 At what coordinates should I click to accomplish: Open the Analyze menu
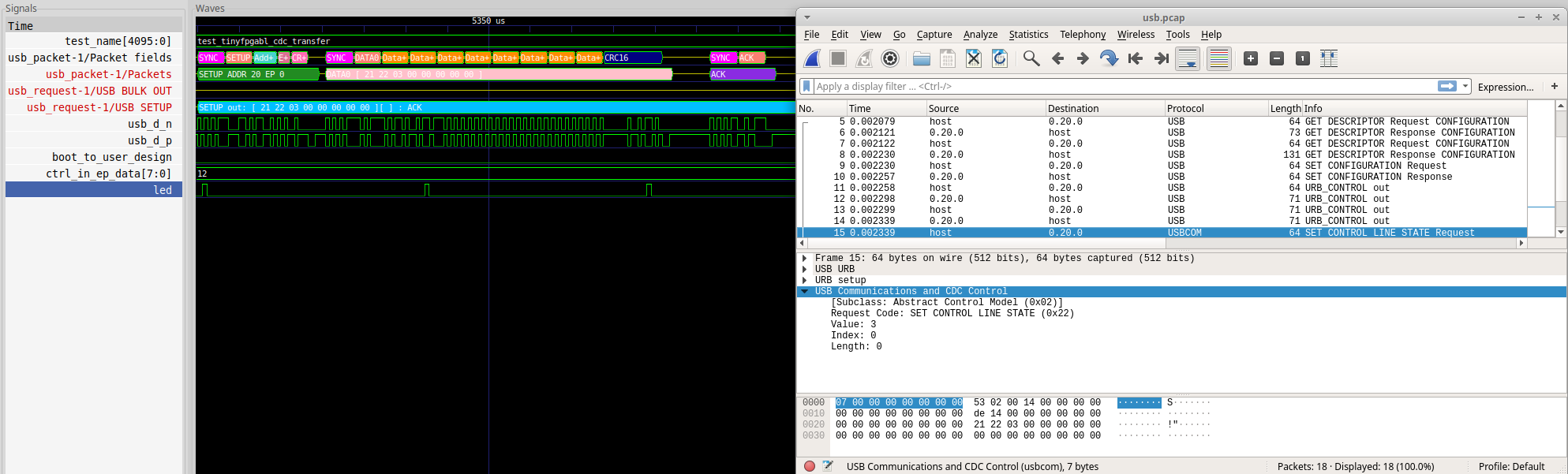980,35
